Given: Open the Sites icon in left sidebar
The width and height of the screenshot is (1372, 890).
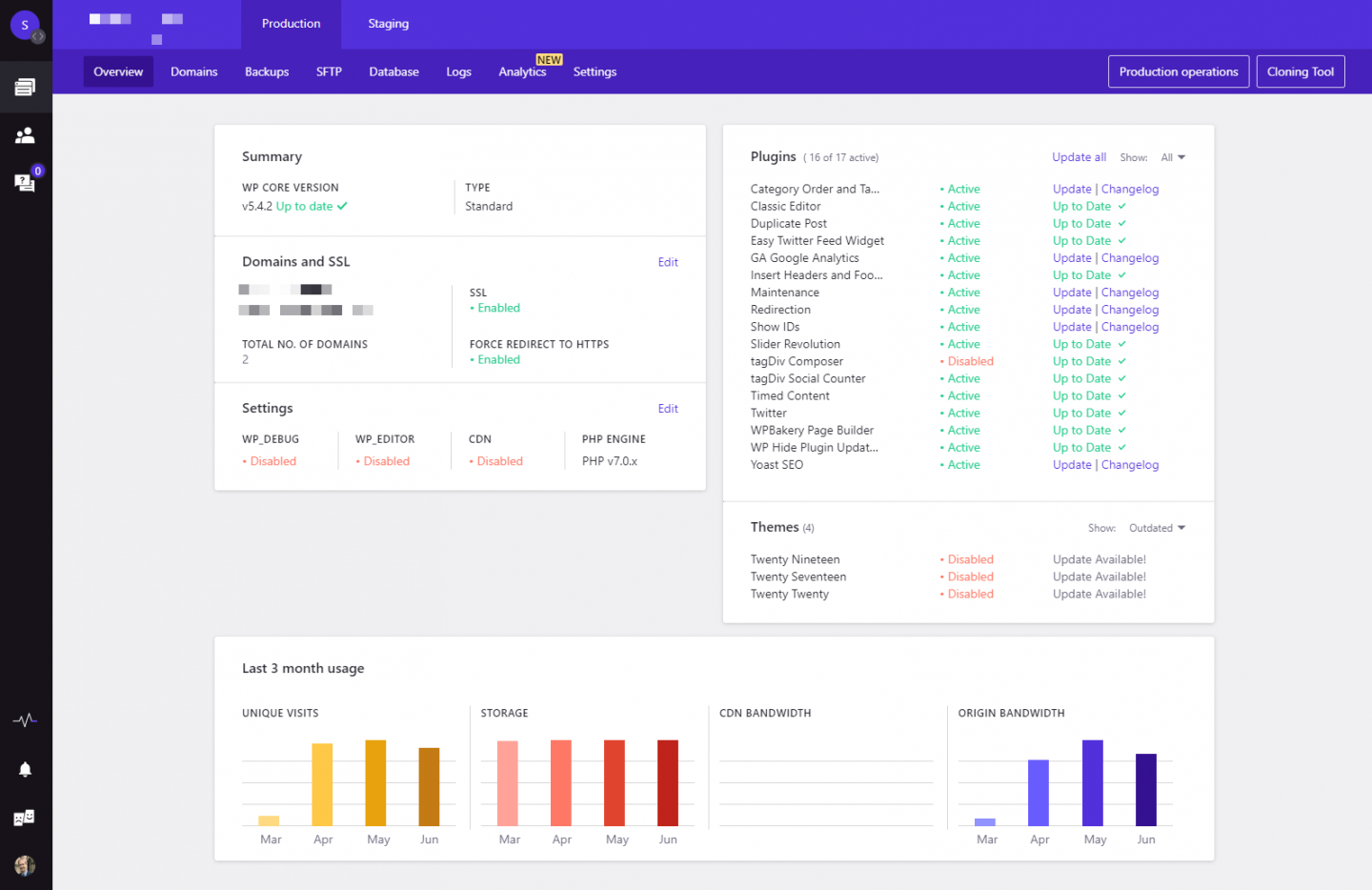Looking at the screenshot, I should [x=25, y=88].
